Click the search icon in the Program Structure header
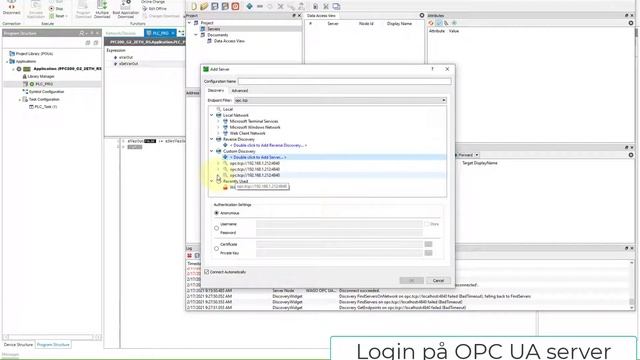Image resolution: width=640 pixels, height=360 pixels. tap(82, 33)
